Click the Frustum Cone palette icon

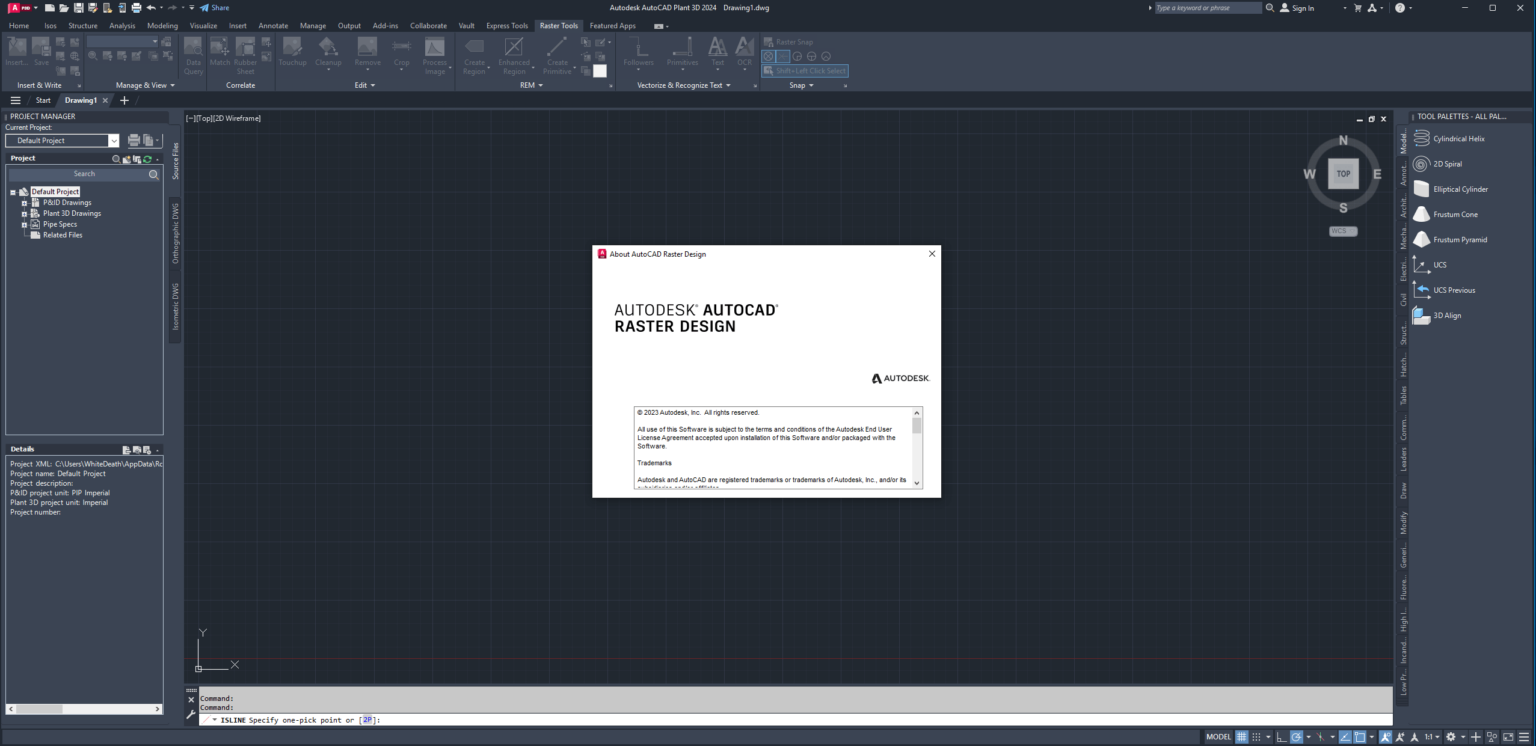point(1421,214)
